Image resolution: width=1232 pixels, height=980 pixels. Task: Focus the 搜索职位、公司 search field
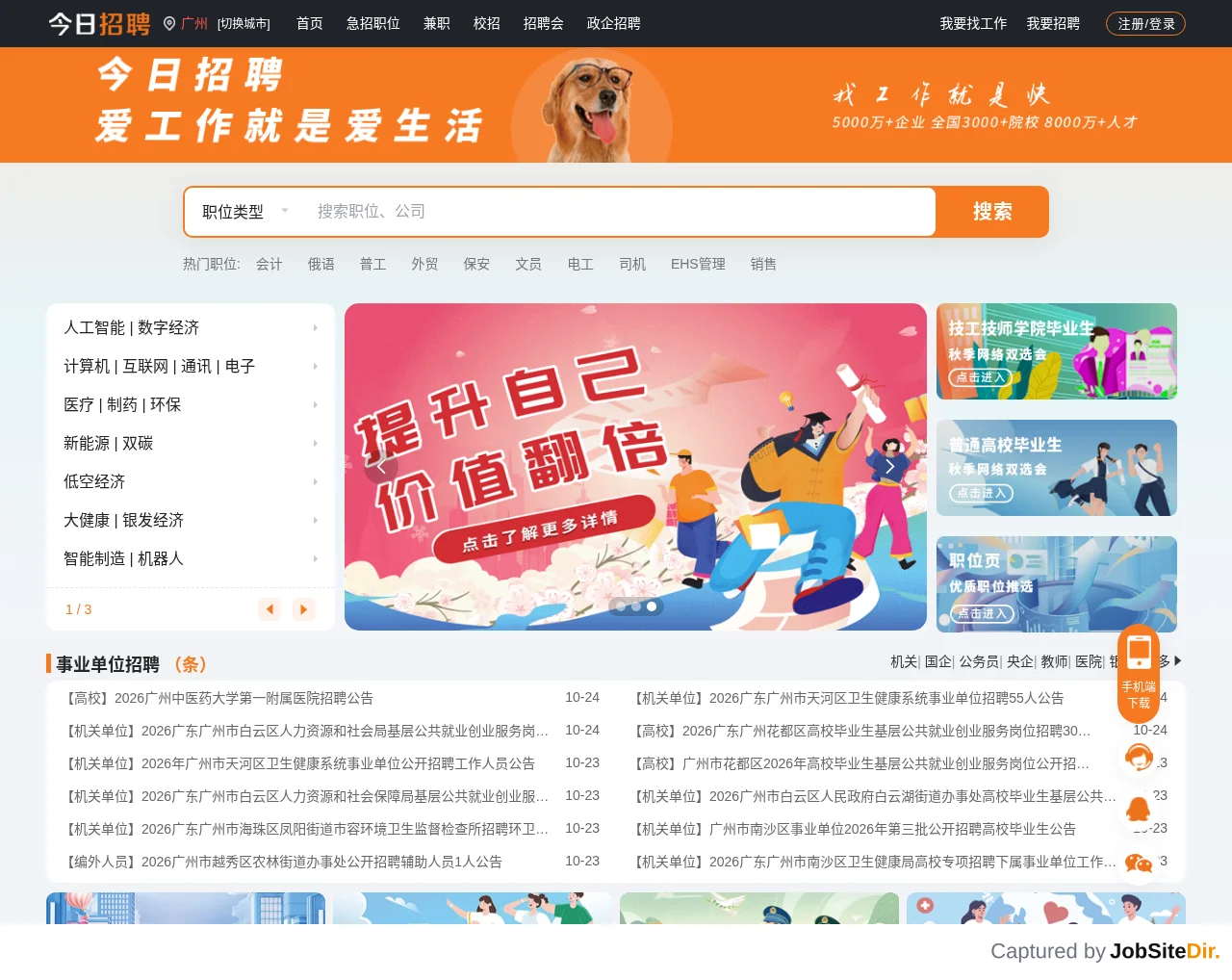pyautogui.click(x=621, y=212)
